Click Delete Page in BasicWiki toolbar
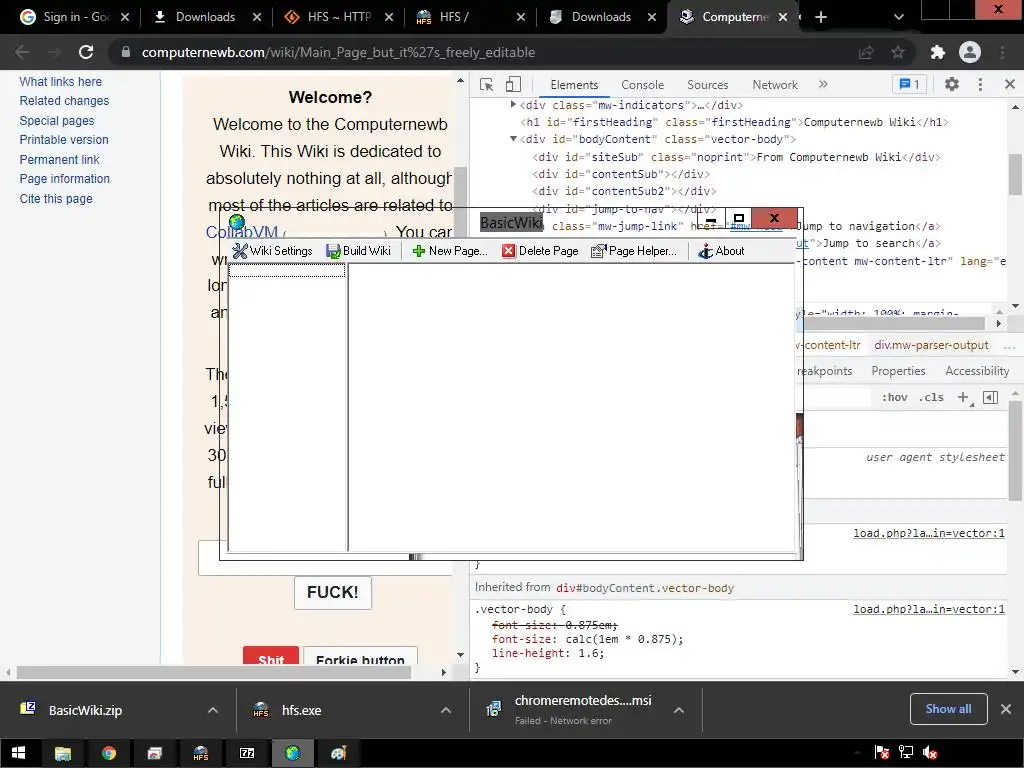The height and width of the screenshot is (768, 1024). pos(540,251)
